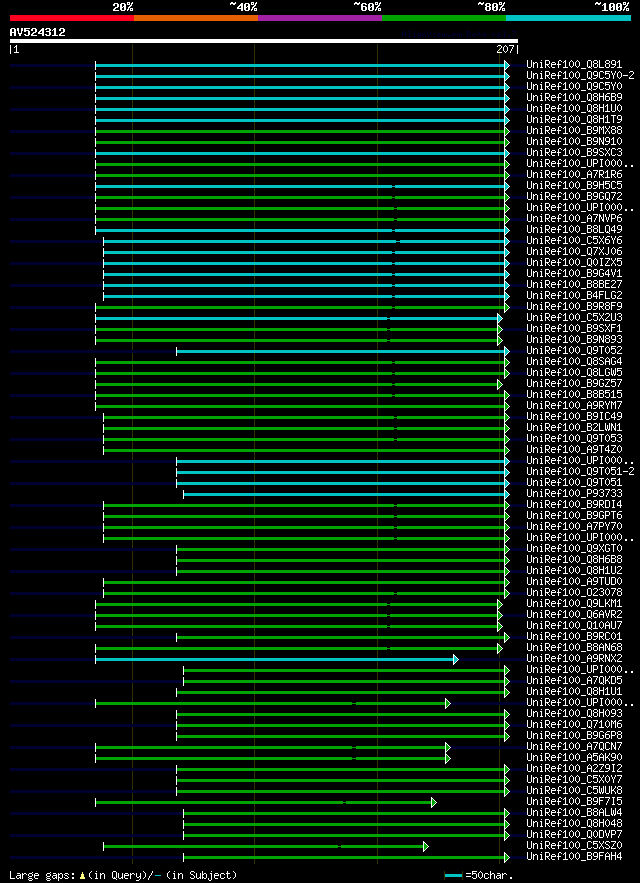Select the UniRef100_B9SXC3 label
Screen dimensions: 640x883
574,153
